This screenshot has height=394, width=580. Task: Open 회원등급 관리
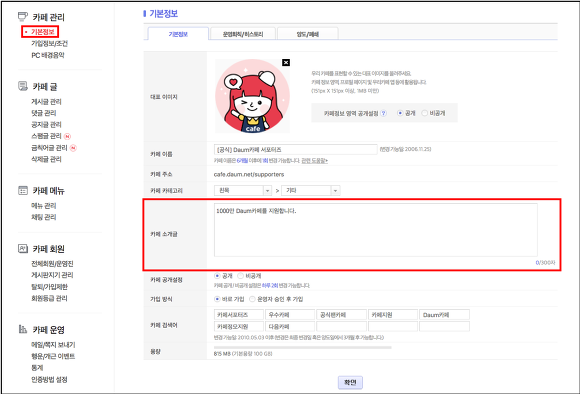pyautogui.click(x=49, y=298)
